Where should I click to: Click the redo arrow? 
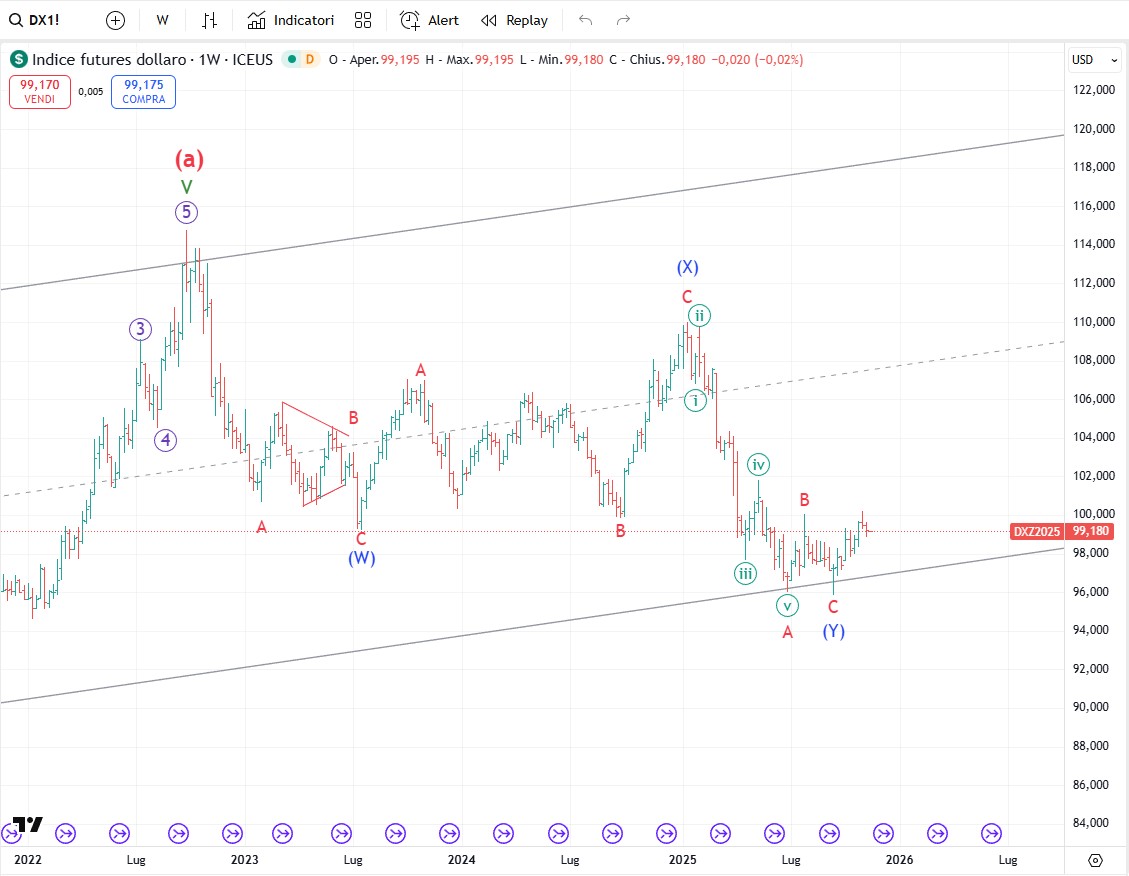624,20
